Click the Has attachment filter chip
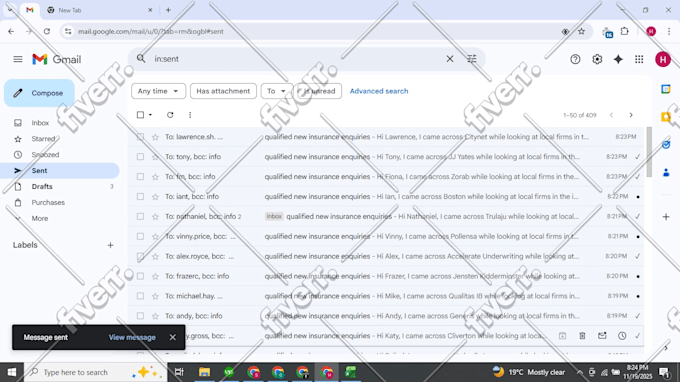680x382 pixels. click(223, 91)
